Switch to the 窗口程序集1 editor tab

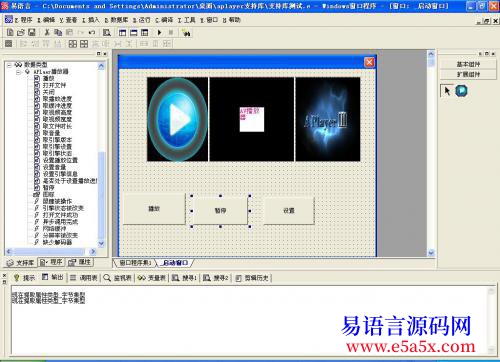tap(134, 263)
